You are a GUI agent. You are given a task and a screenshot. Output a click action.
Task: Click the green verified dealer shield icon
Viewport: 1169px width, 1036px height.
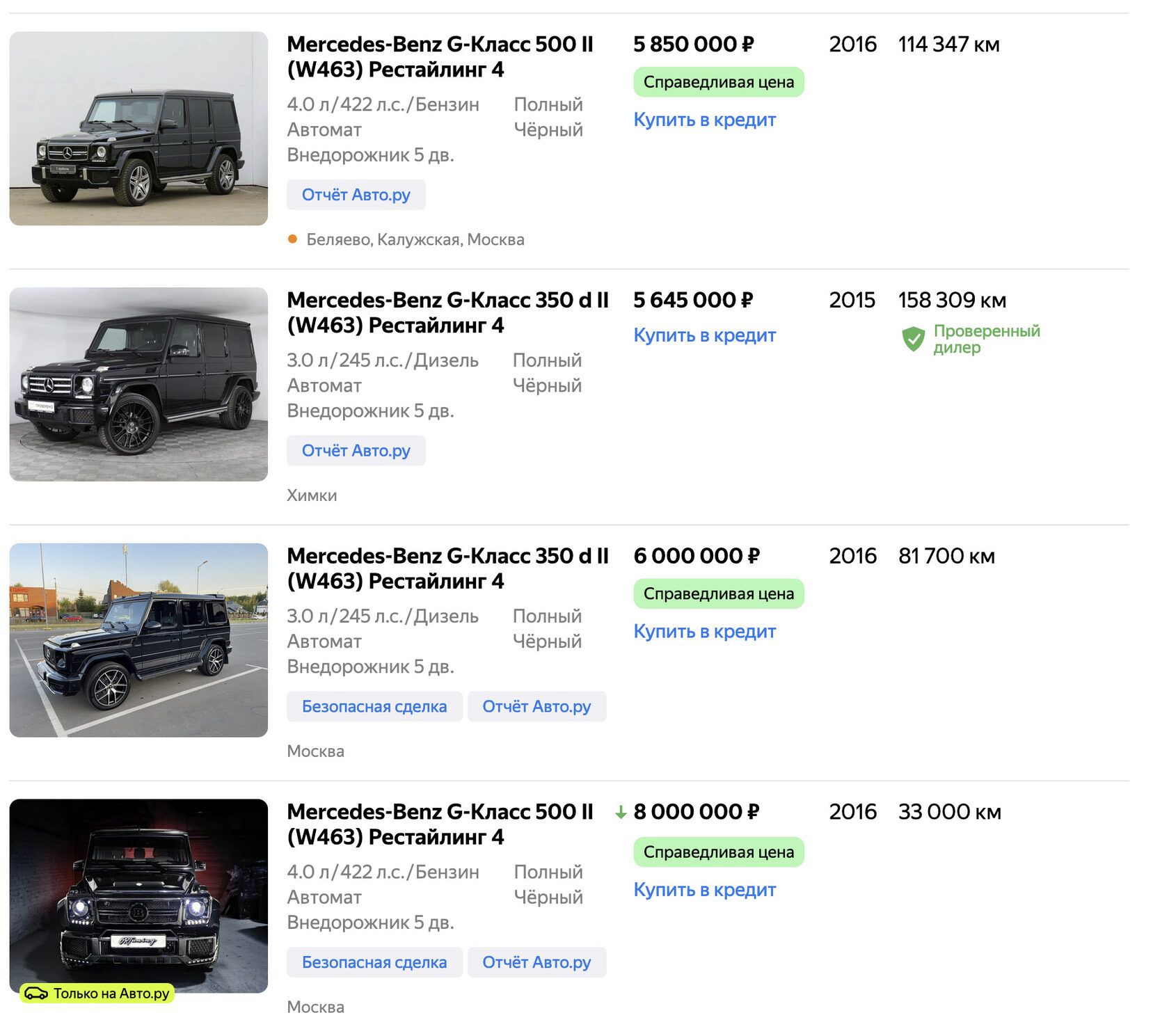(x=913, y=340)
